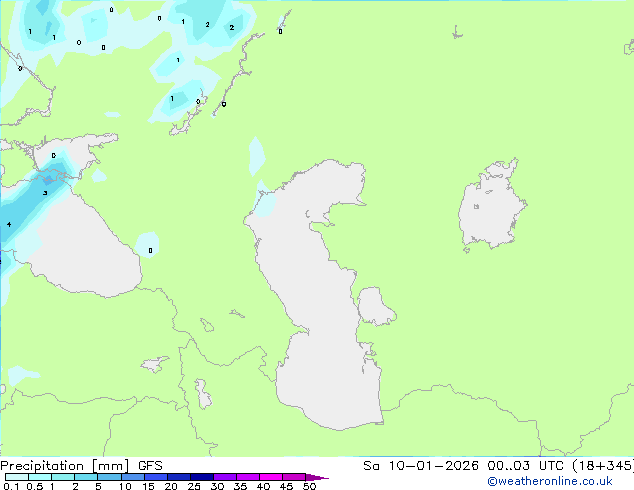Image resolution: width=634 pixels, height=490 pixels.
Task: Pick the 30–35 mm legend color swatch
Action: pyautogui.click(x=225, y=477)
